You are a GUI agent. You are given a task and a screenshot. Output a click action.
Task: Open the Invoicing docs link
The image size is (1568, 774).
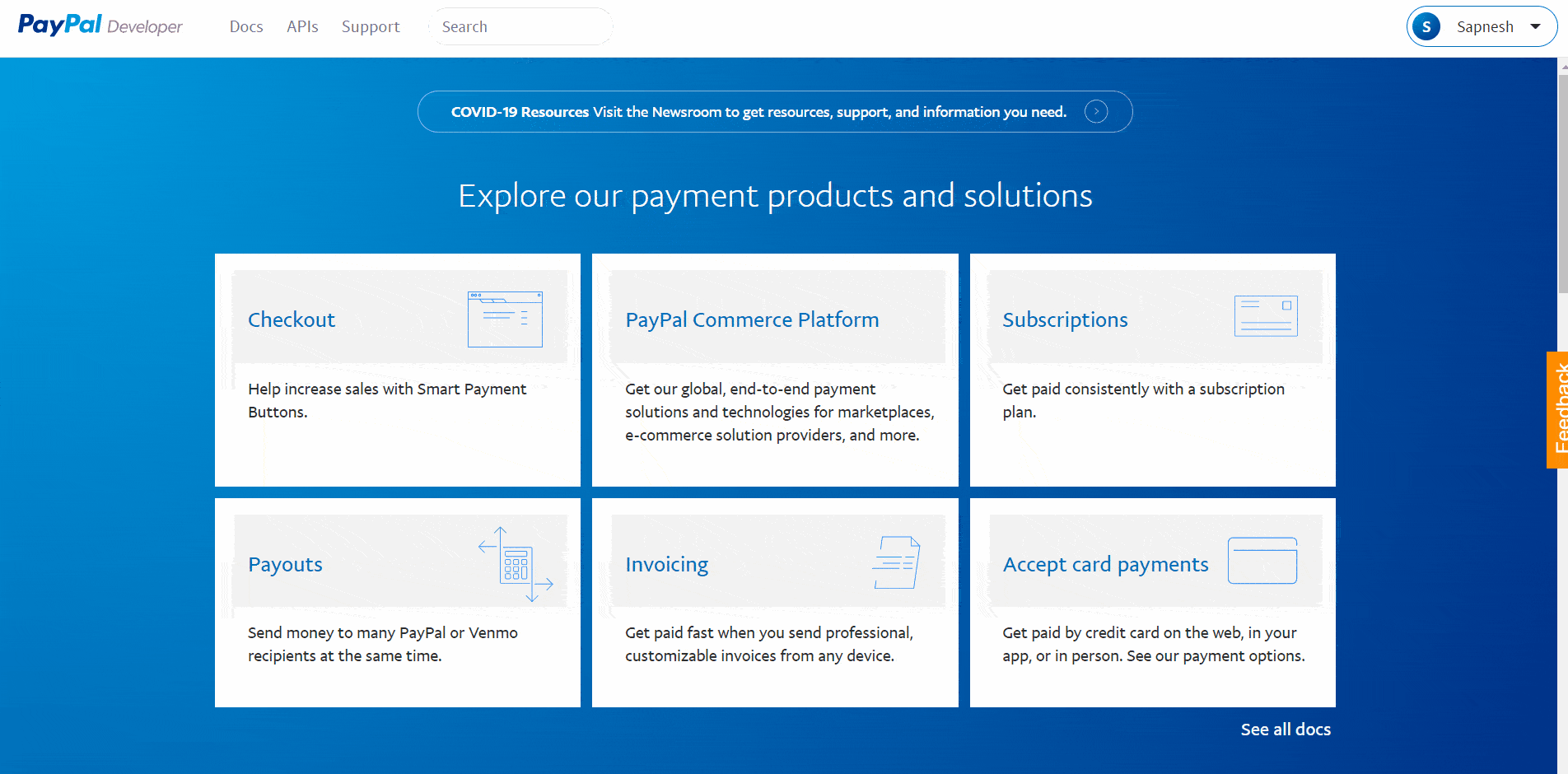666,564
